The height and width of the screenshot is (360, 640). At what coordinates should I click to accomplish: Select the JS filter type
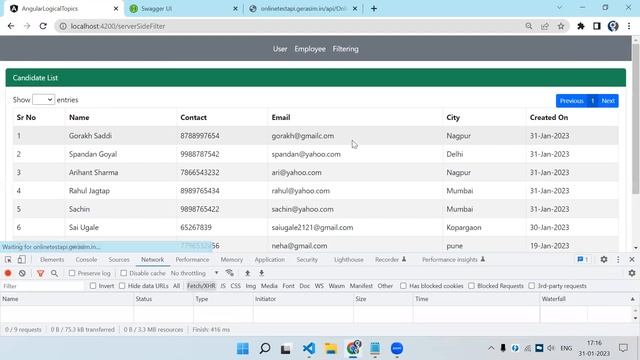click(x=223, y=286)
